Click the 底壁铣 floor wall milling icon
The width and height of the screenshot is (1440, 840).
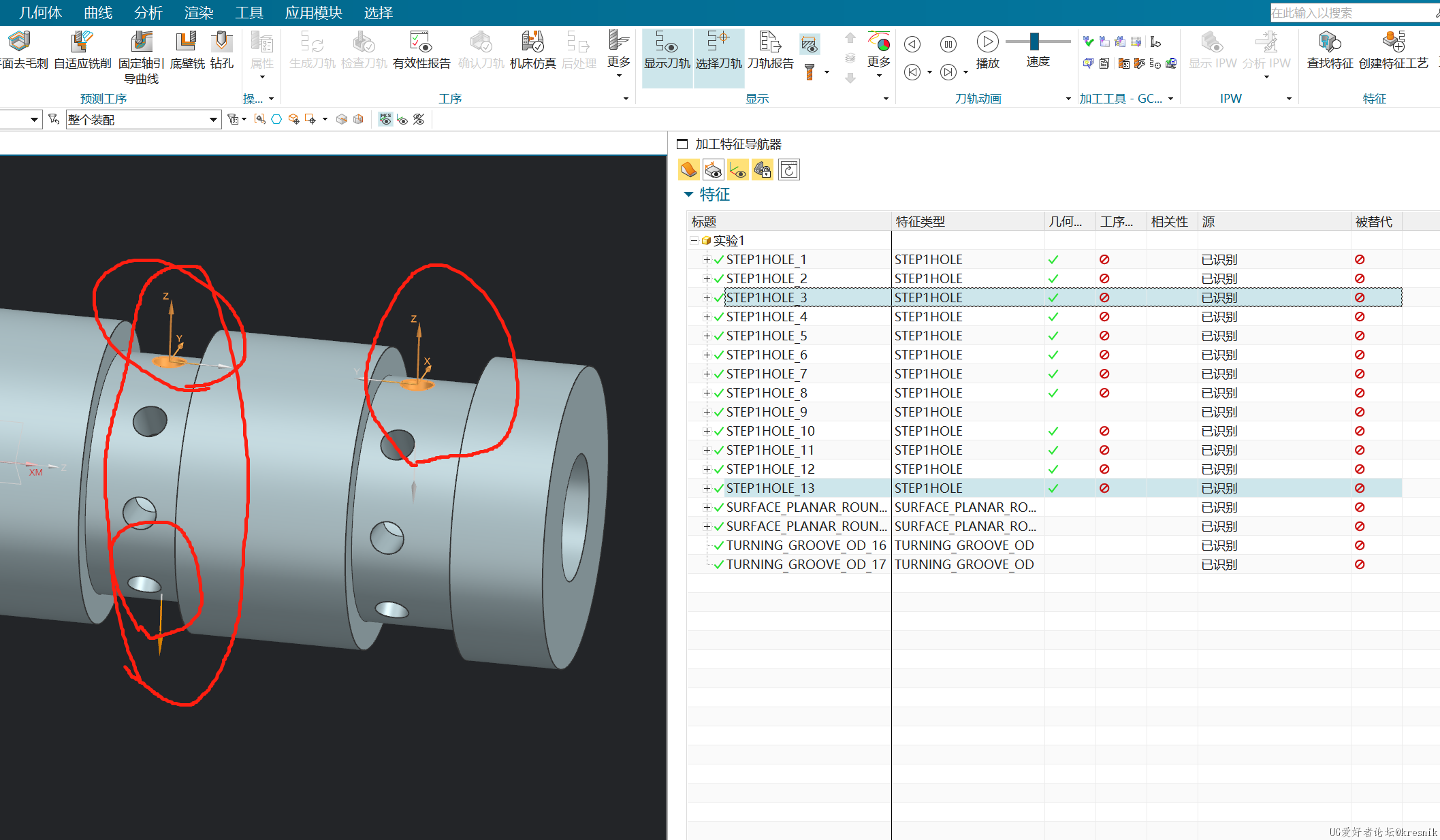click(187, 50)
